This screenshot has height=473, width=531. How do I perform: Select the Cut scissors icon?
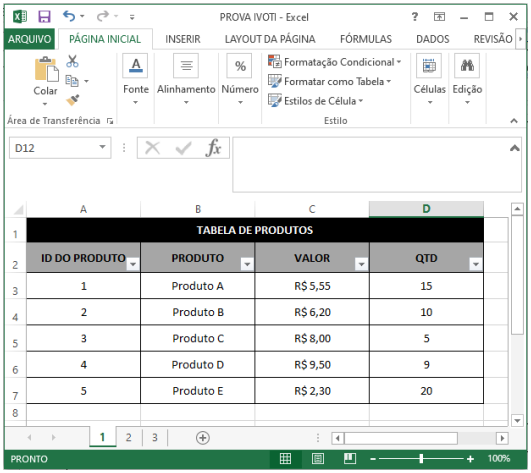coord(72,61)
